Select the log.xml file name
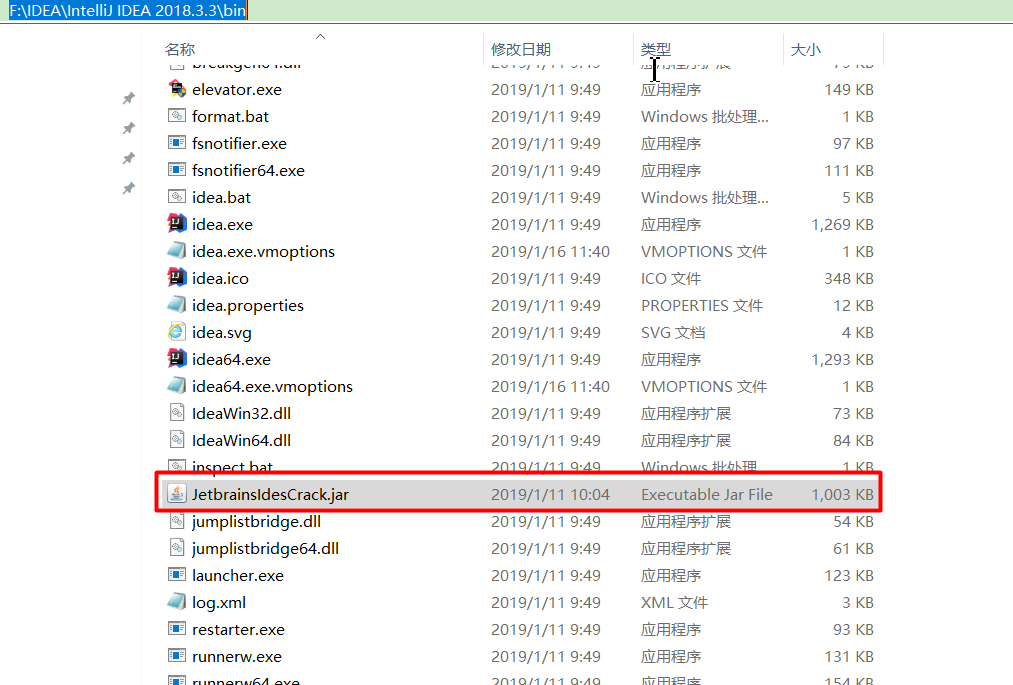Screen dimensions: 1013x685 pyautogui.click(x=218, y=602)
